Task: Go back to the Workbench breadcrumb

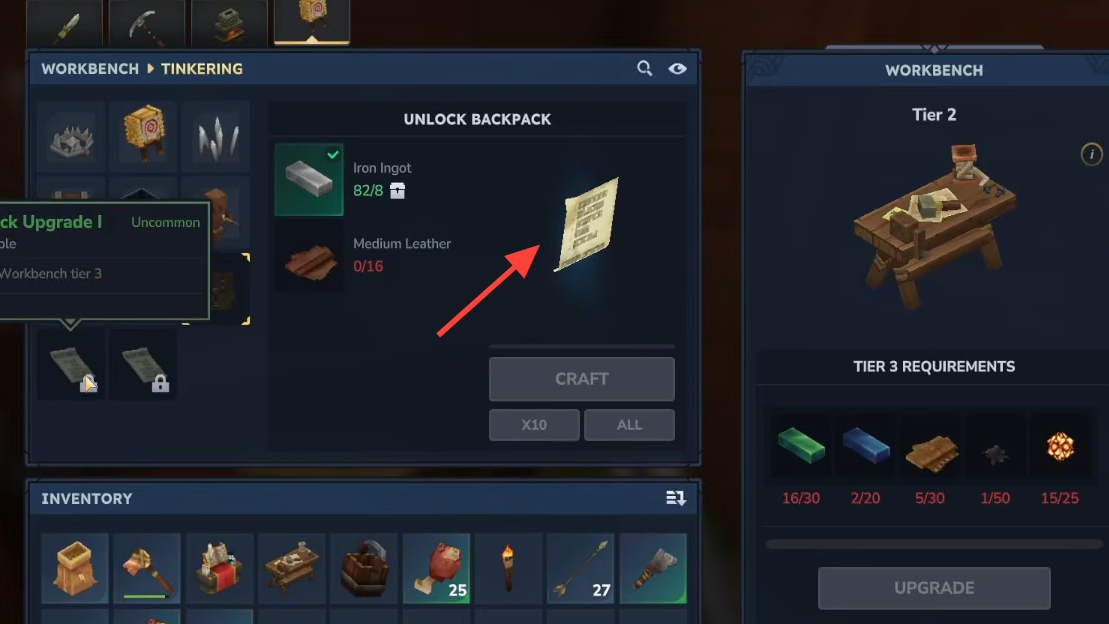Action: [x=90, y=69]
